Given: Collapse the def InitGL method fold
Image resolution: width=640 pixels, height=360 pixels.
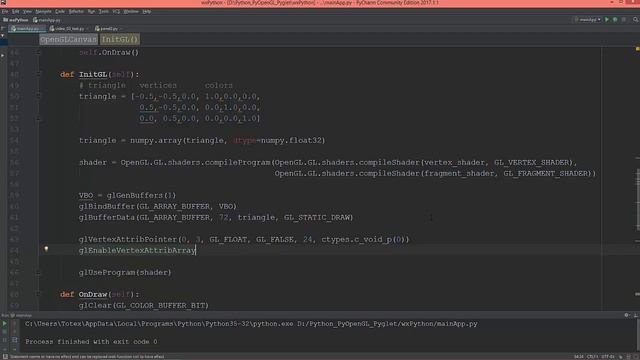Looking at the screenshot, I should tap(38, 74).
